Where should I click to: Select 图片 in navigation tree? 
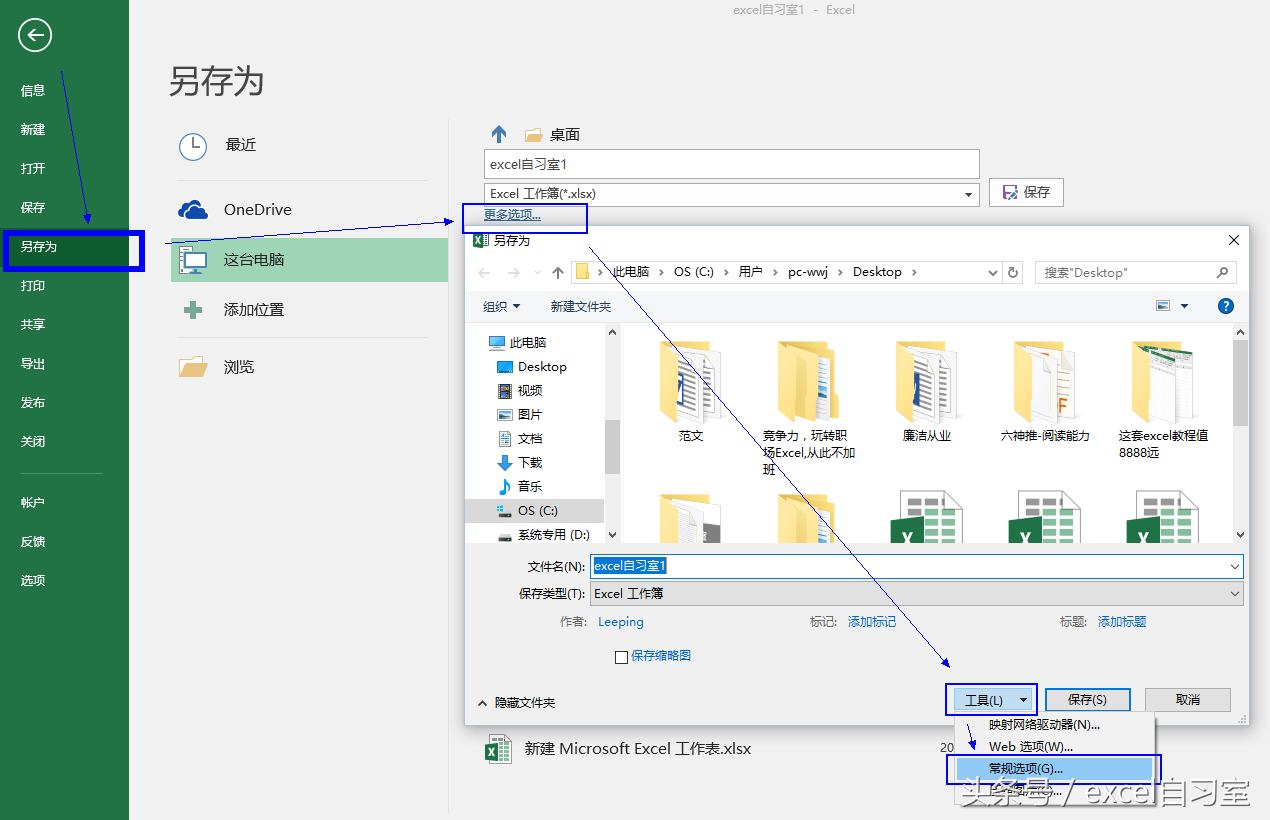click(x=520, y=414)
